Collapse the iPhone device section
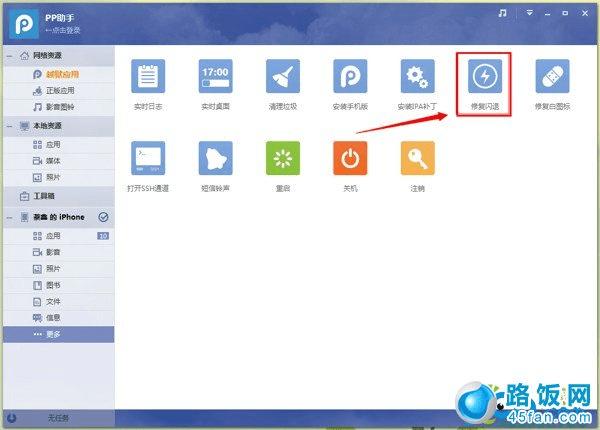Viewport: 600px width, 430px height. 10,217
